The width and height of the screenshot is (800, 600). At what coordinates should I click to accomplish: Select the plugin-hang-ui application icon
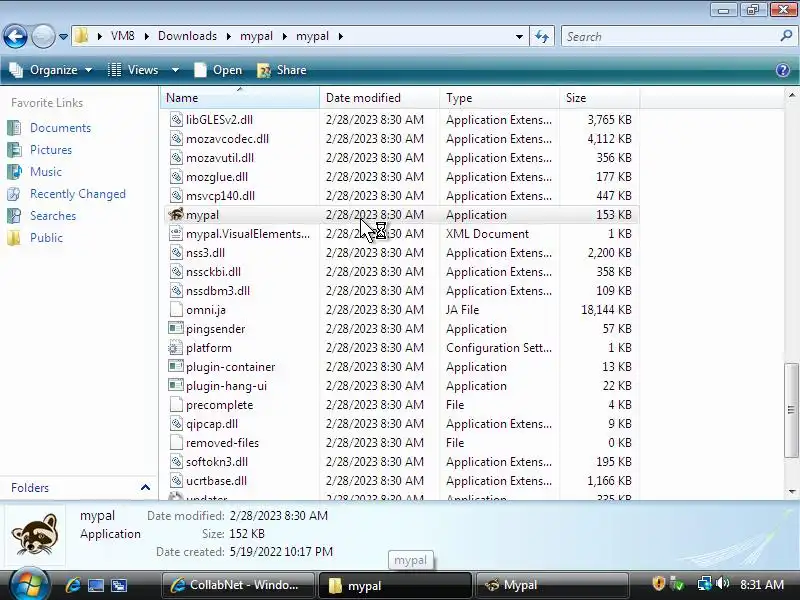pos(176,386)
